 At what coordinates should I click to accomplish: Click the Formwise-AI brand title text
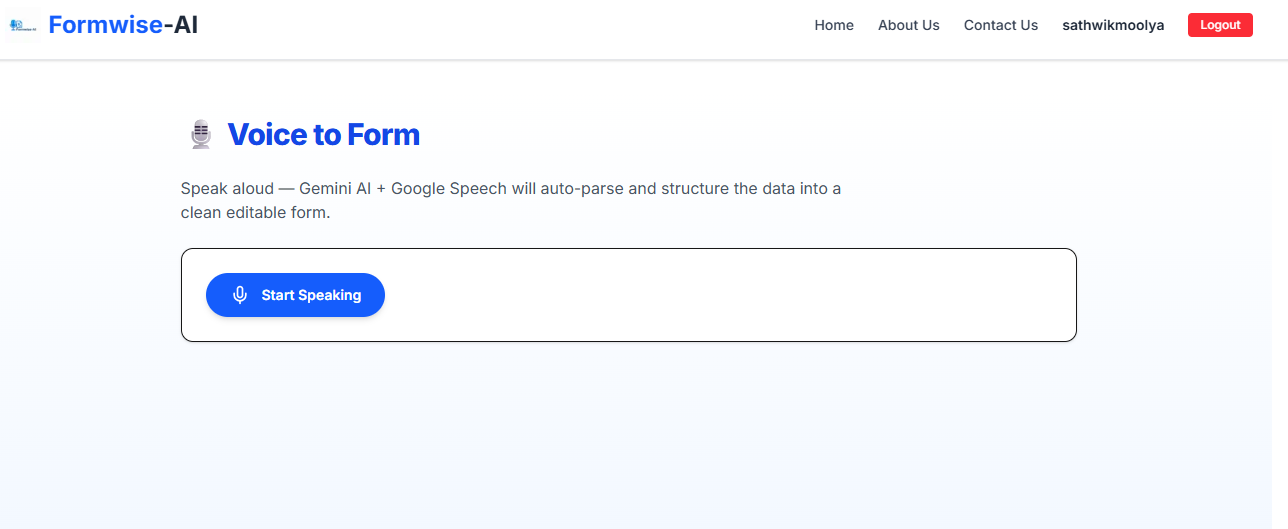[123, 25]
